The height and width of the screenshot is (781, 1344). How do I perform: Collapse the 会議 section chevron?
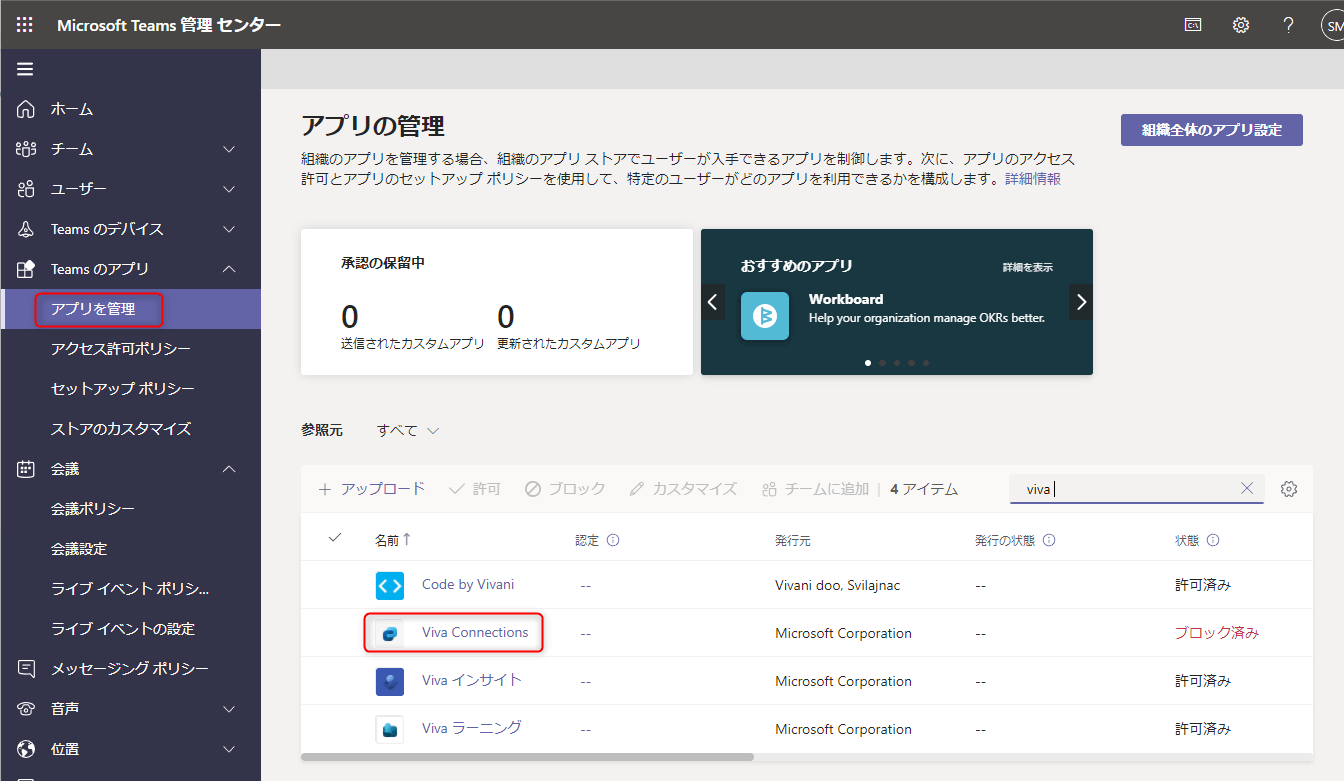pos(229,469)
